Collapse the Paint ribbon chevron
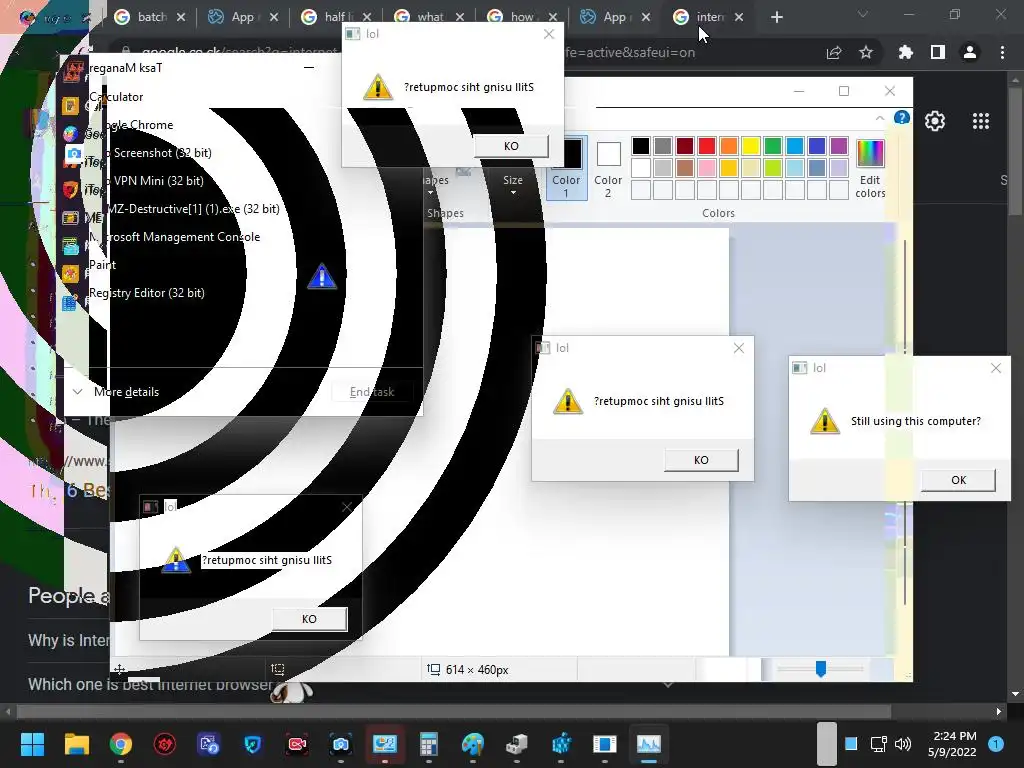The image size is (1024, 768). [x=880, y=118]
